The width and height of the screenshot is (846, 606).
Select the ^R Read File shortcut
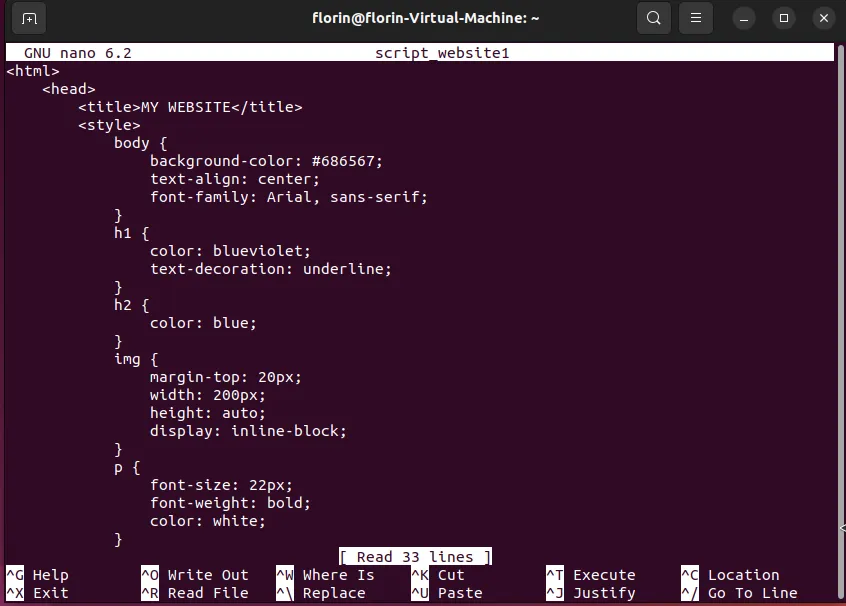(x=195, y=593)
